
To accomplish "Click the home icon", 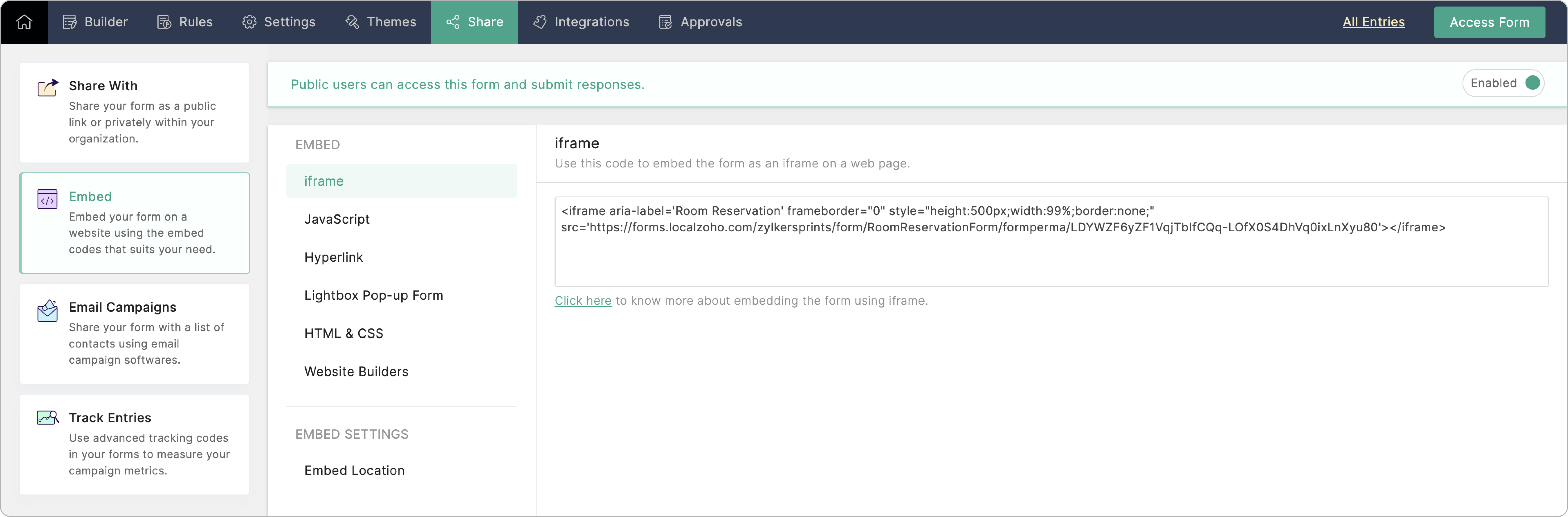I will click(24, 22).
